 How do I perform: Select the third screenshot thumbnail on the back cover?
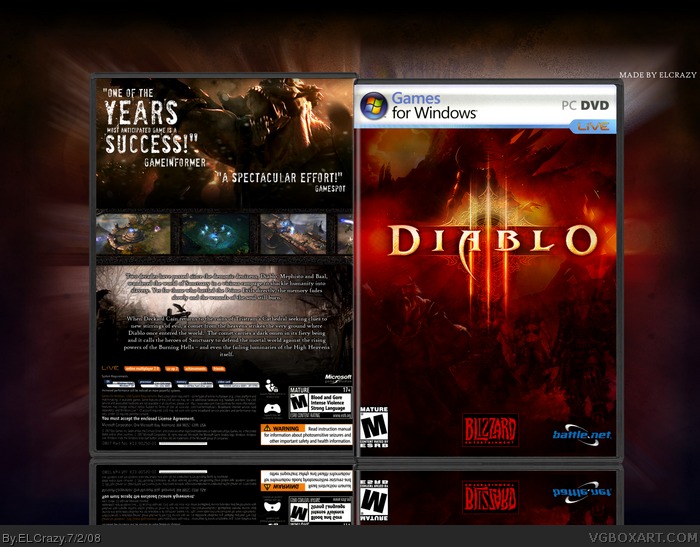(x=290, y=234)
